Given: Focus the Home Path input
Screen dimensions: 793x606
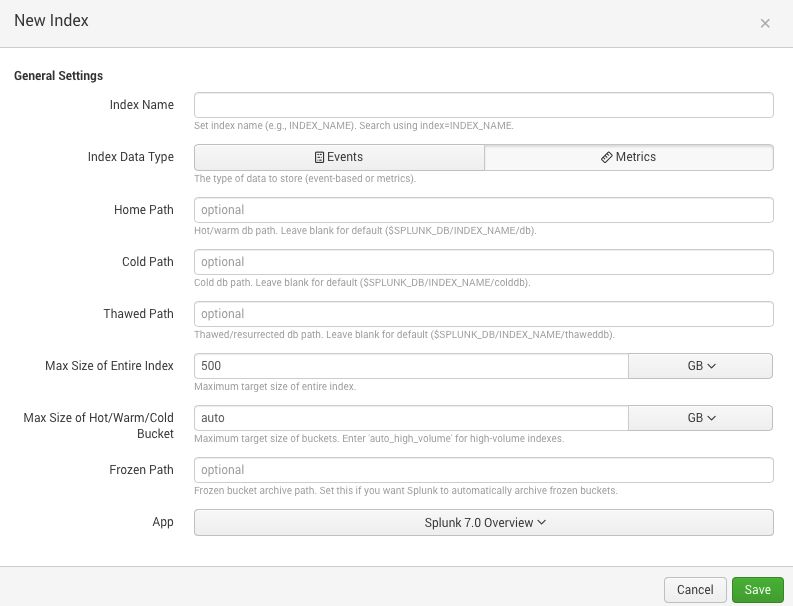Looking at the screenshot, I should (483, 210).
